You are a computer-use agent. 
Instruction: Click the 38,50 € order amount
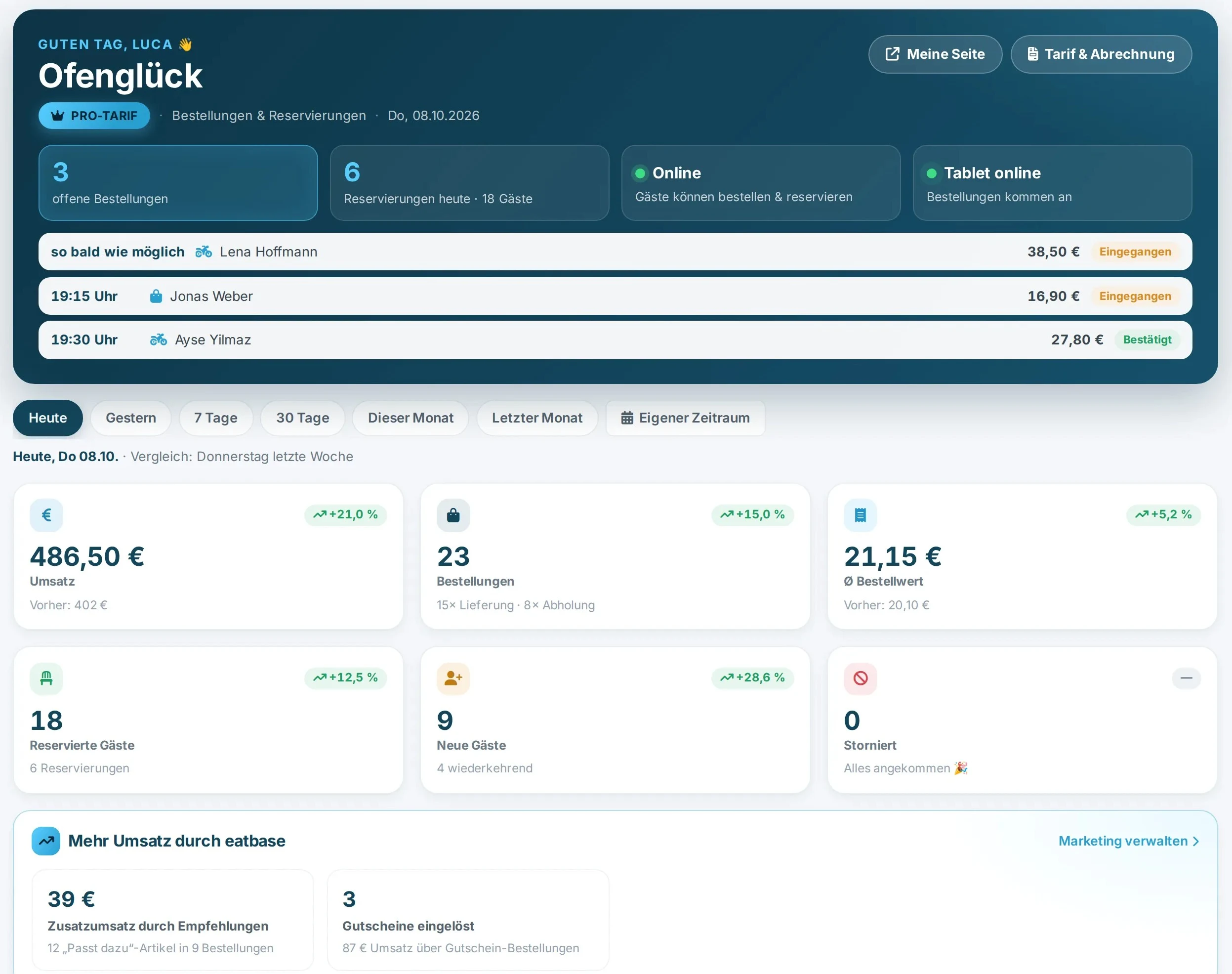(1054, 252)
